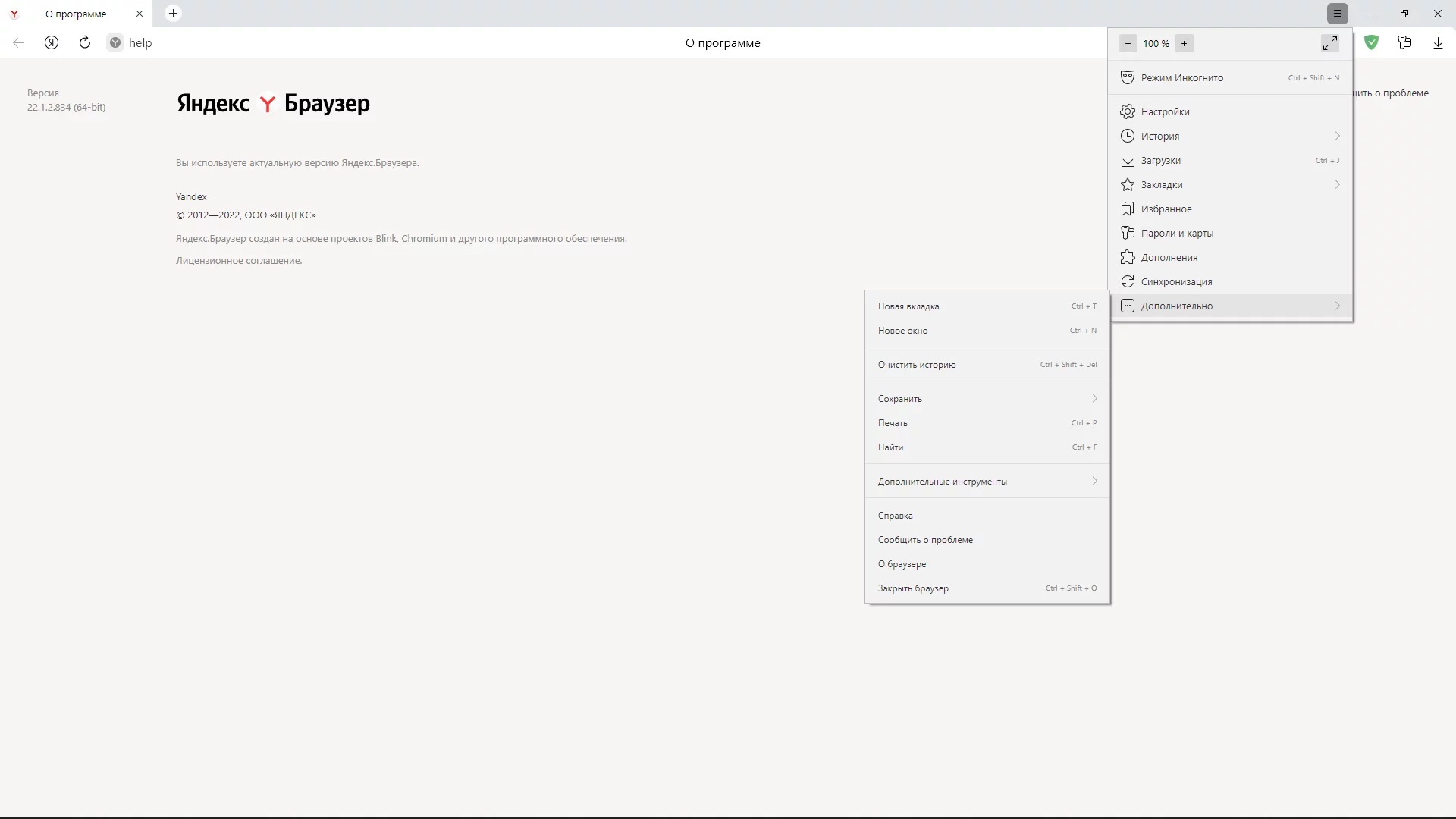
Task: Enter fullscreen with the expand arrows icon
Action: (x=1330, y=44)
